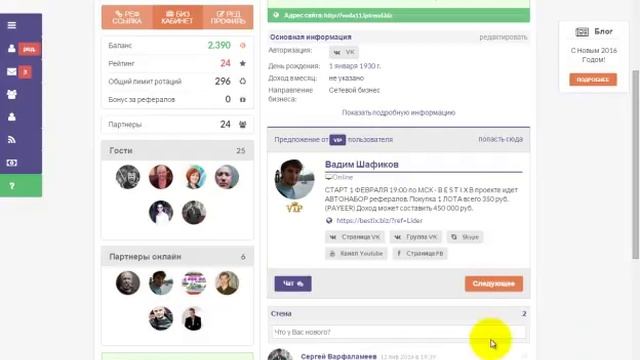Click the РЕФ ССЫЛКА button
The height and width of the screenshot is (360, 640).
pyautogui.click(x=127, y=17)
